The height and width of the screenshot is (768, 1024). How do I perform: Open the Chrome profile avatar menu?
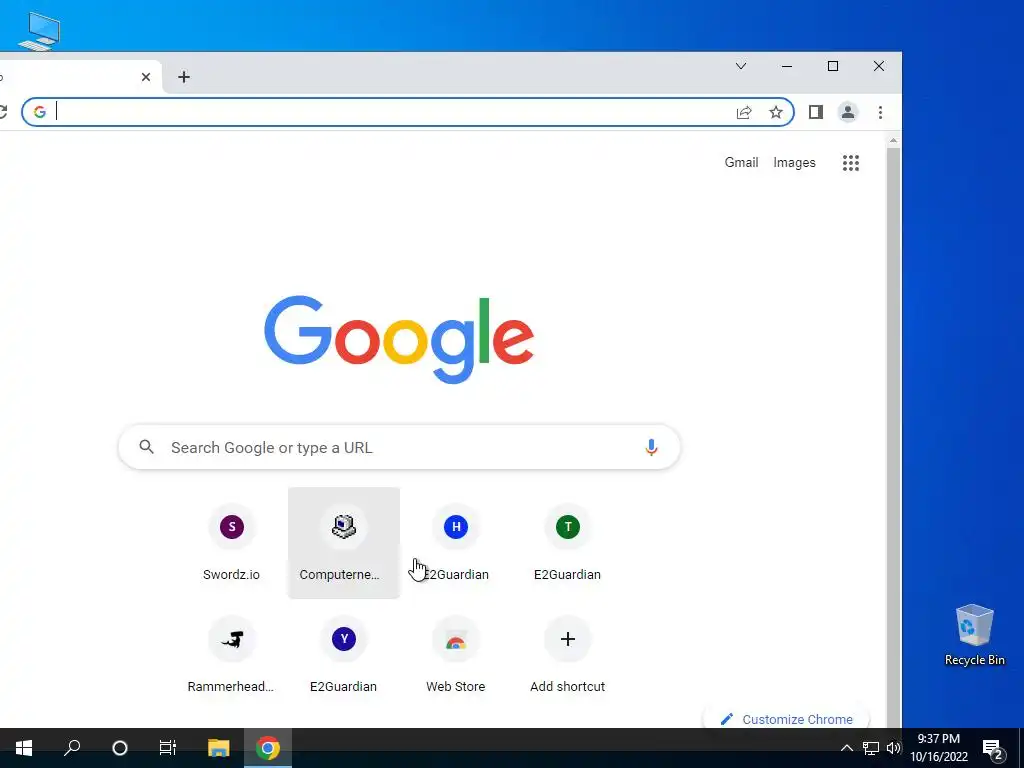(848, 112)
